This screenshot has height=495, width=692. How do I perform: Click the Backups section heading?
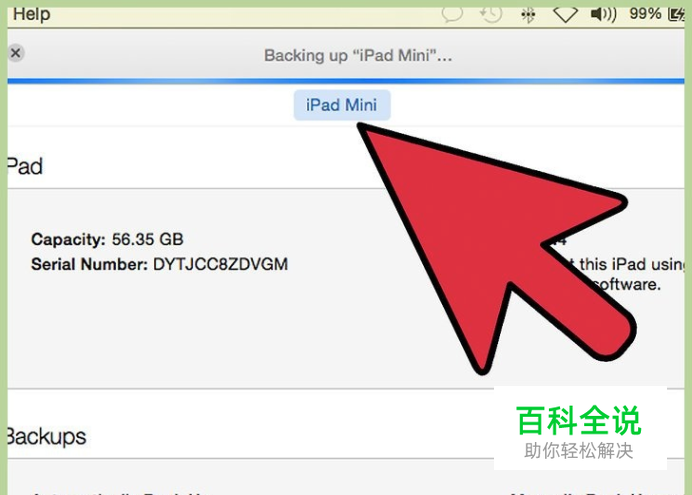pyautogui.click(x=47, y=437)
